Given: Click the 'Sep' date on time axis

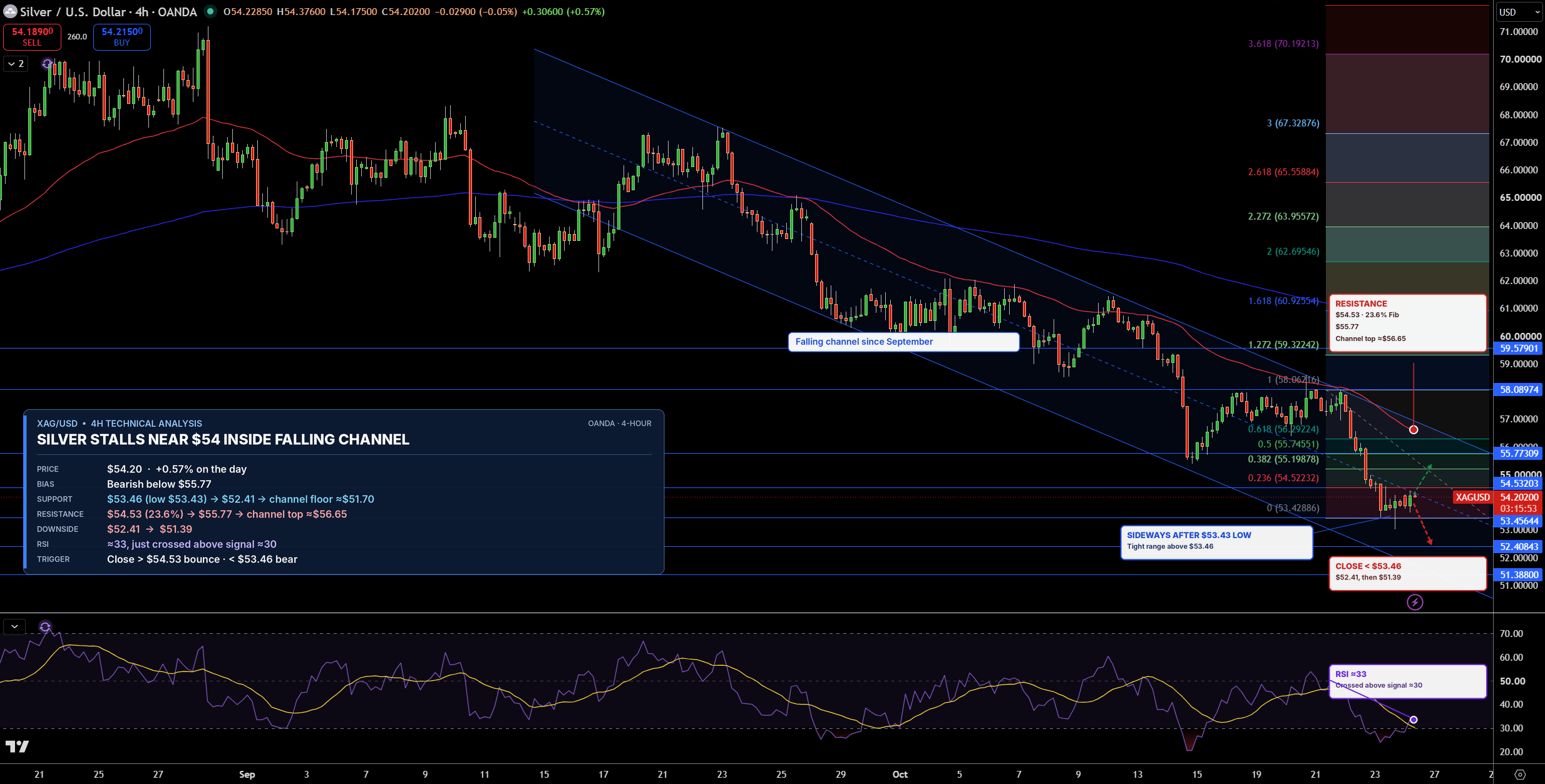Looking at the screenshot, I should 247,775.
